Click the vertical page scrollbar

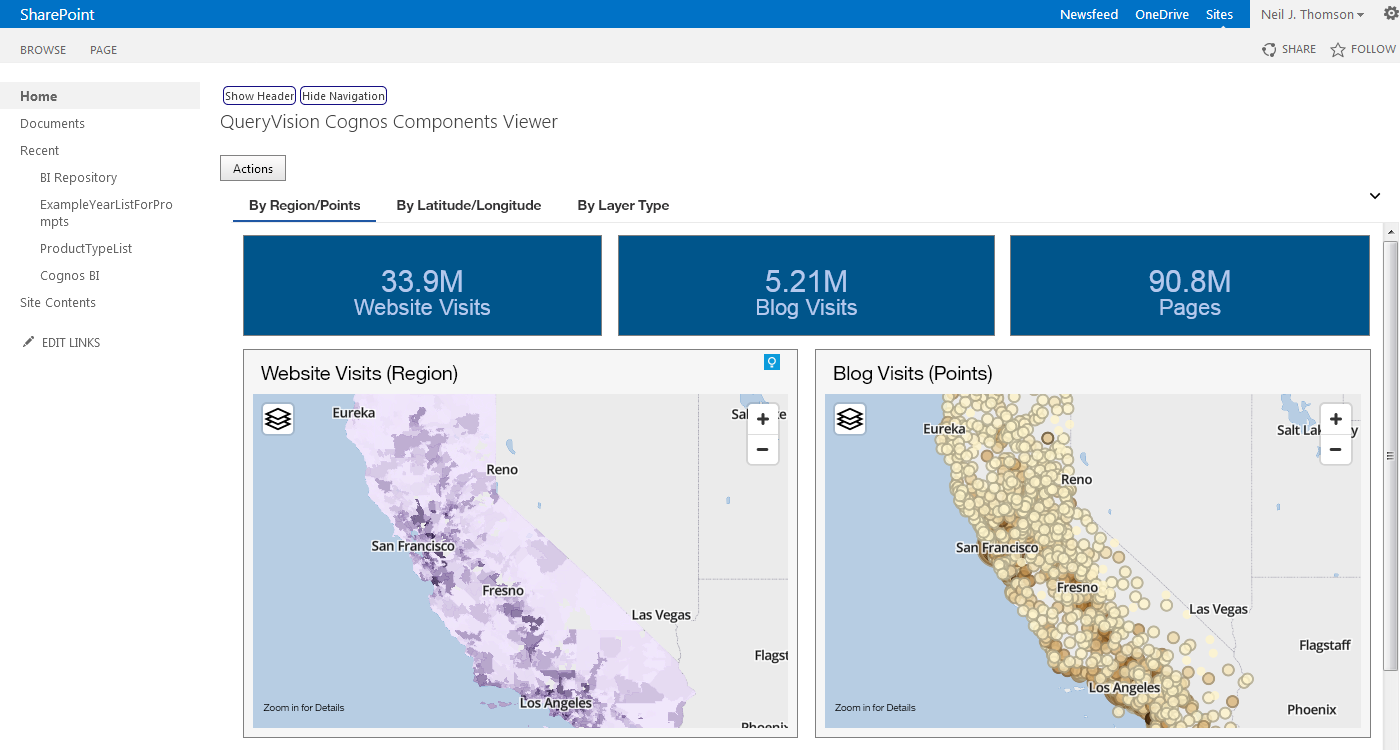[1392, 455]
